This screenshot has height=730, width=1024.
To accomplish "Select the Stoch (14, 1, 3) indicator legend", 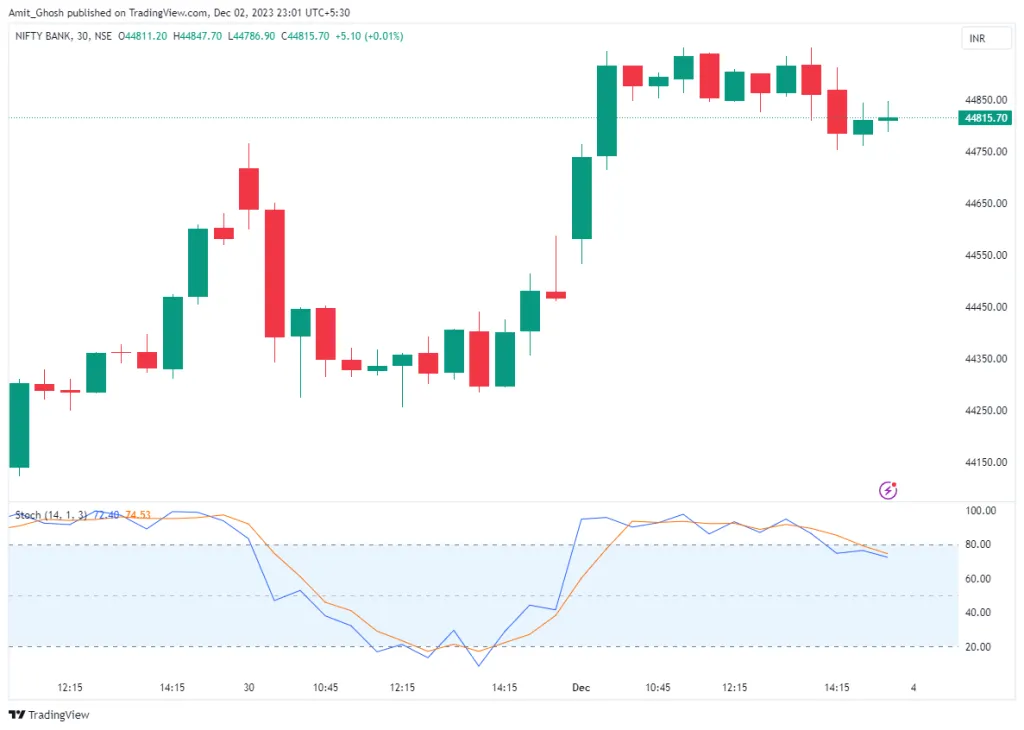I will [51, 515].
